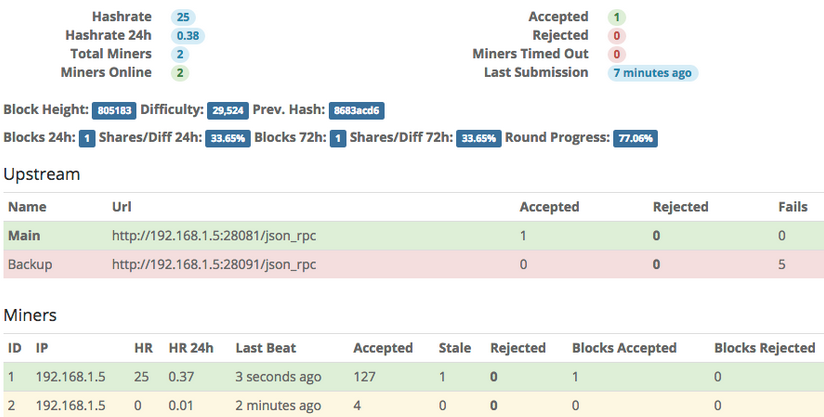Click the Last Beat column header

268,348
